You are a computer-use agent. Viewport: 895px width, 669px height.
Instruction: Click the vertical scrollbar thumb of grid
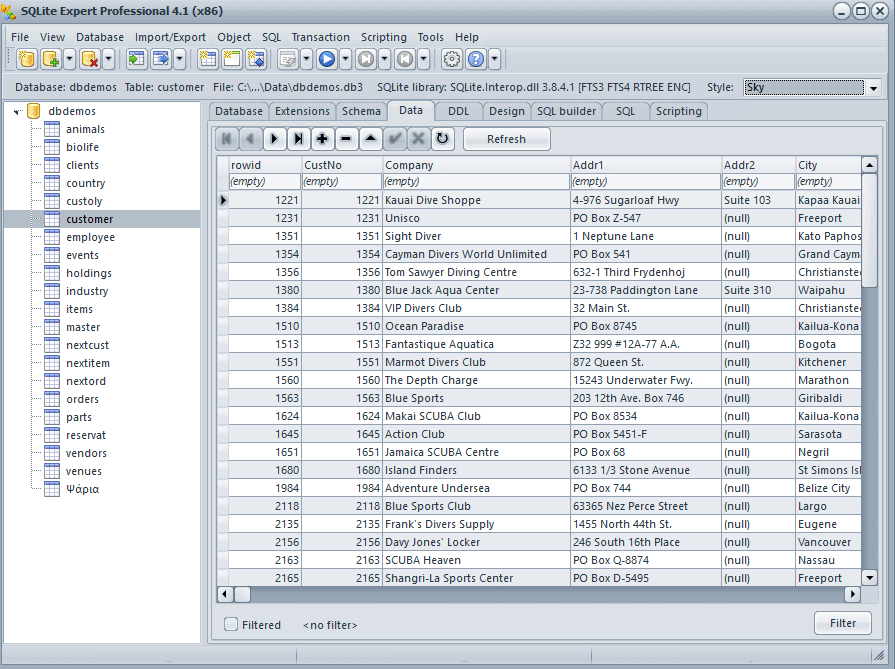point(869,231)
